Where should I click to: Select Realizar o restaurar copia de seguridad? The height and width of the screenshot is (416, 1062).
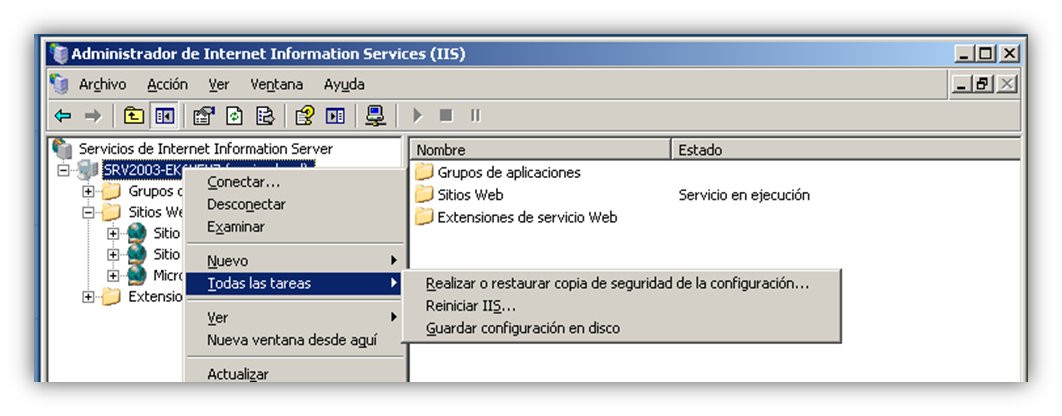621,284
